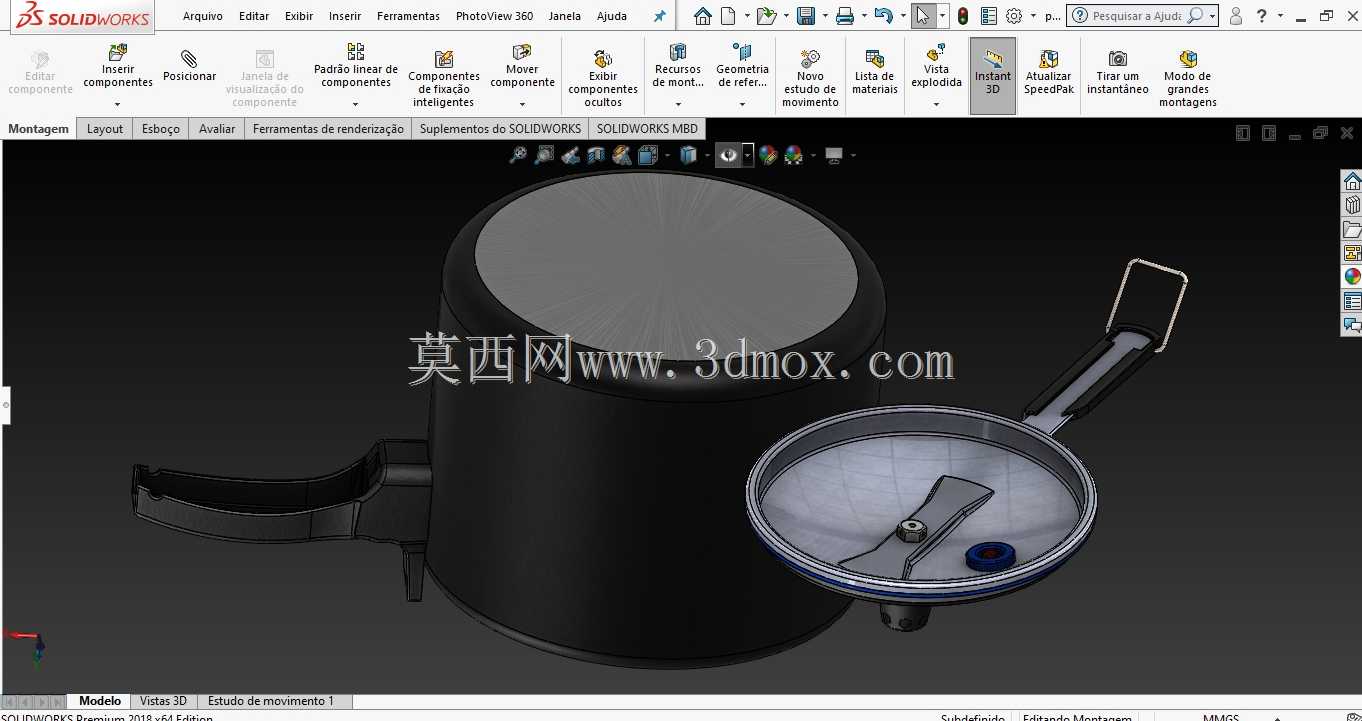
Task: Print the document using the printer icon
Action: point(845,16)
